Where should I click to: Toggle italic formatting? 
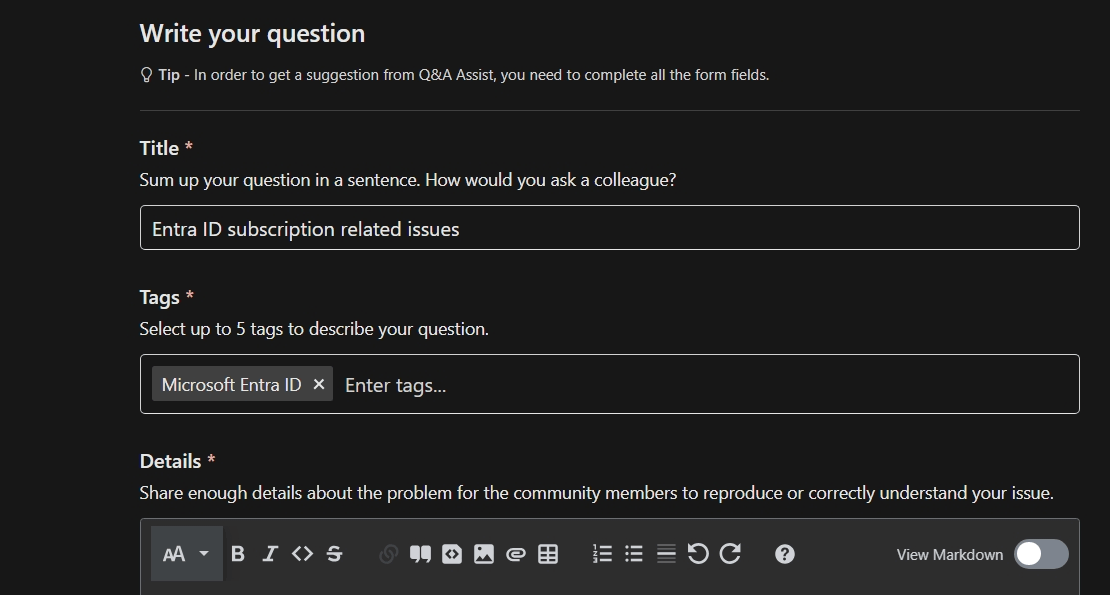[270, 554]
